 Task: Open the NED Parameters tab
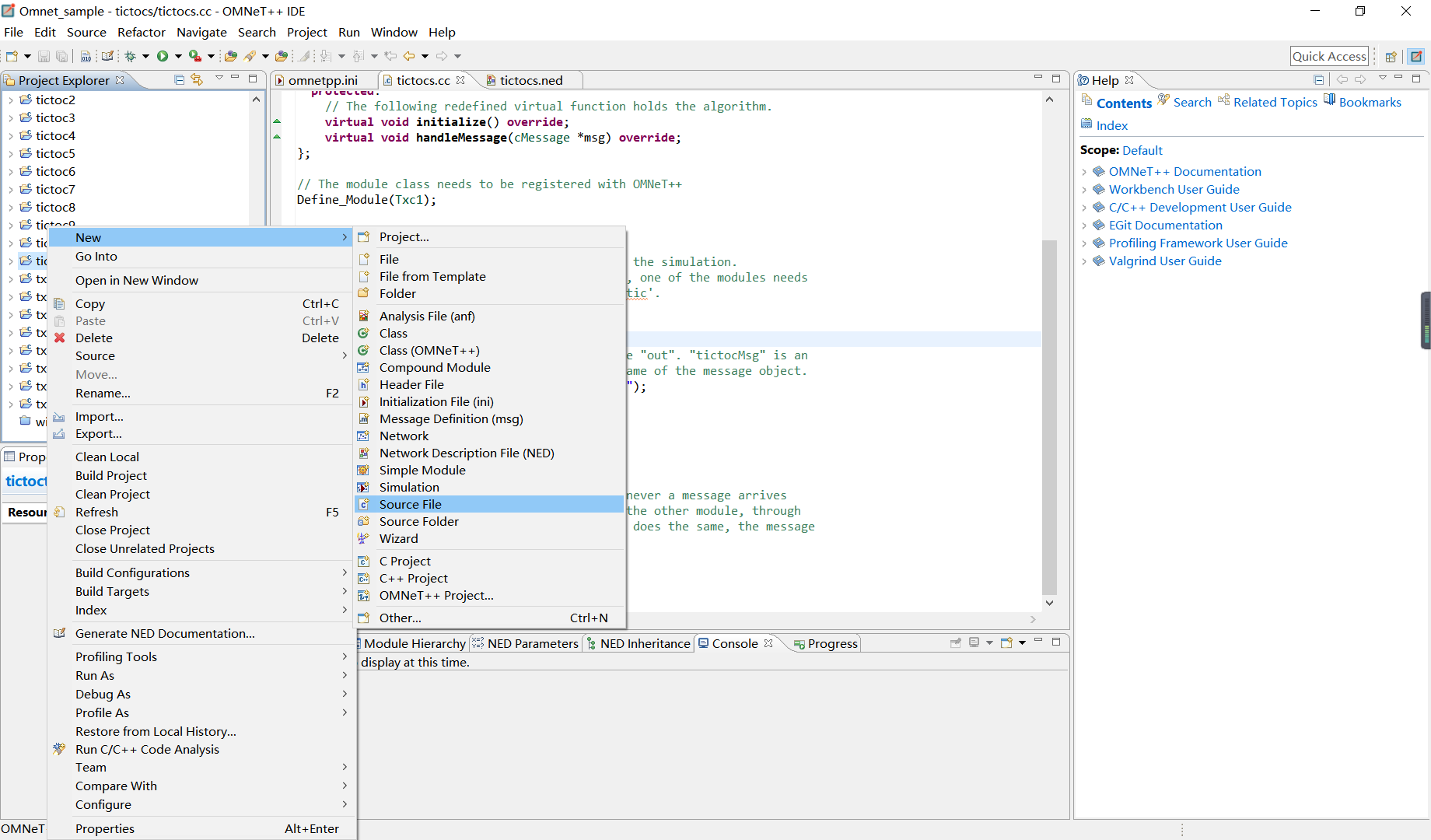525,643
